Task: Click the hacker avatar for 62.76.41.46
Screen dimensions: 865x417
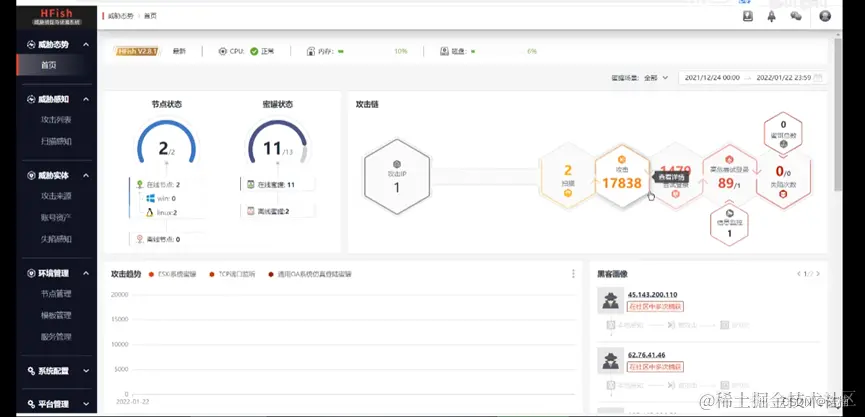Action: pyautogui.click(x=611, y=361)
